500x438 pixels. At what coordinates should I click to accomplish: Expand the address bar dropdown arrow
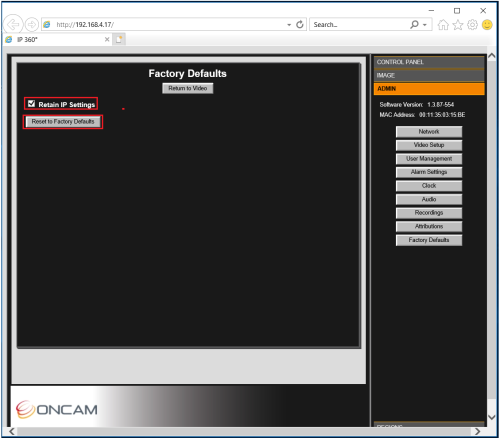click(x=289, y=25)
